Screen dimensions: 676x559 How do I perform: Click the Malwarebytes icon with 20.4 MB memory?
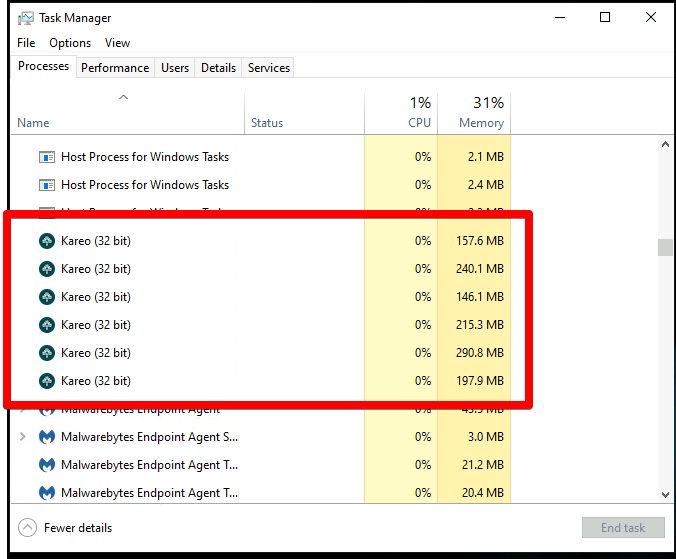click(x=46, y=493)
